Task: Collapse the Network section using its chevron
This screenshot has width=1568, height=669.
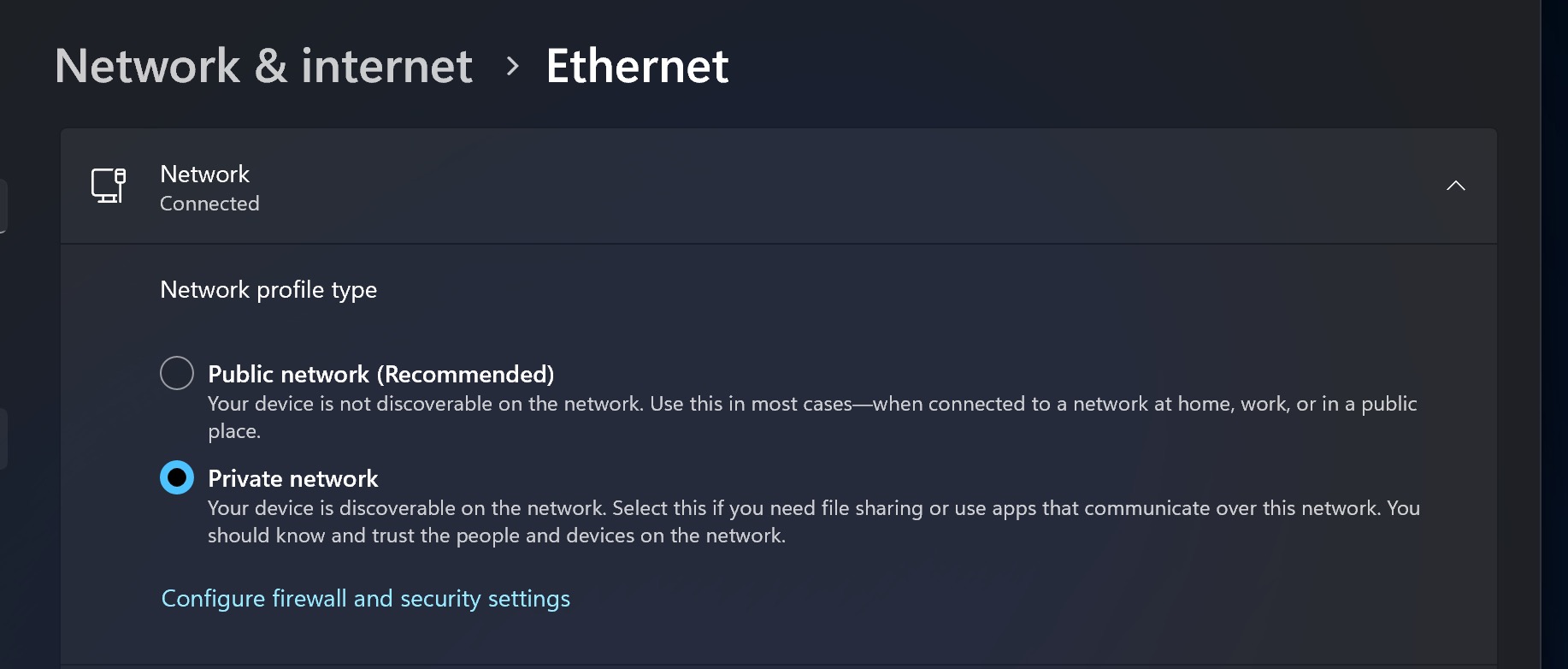Action: pos(1455,186)
